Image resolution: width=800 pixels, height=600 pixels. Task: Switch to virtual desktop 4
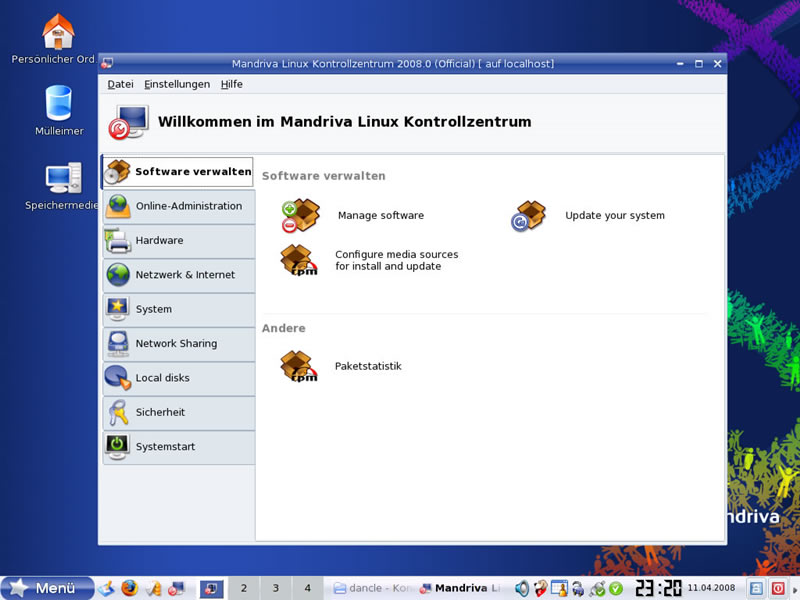[308, 588]
